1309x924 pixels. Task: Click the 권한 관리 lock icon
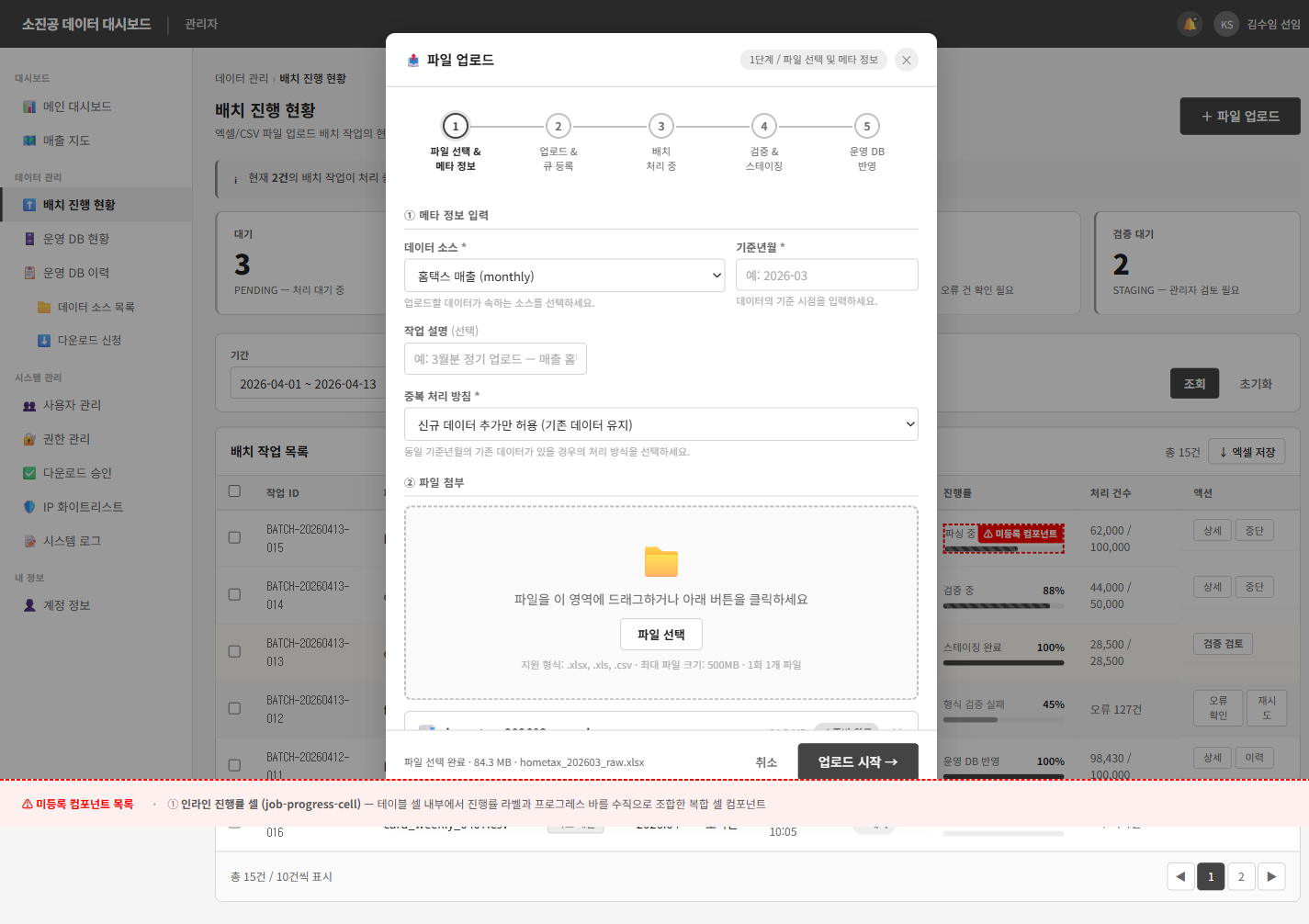29,439
